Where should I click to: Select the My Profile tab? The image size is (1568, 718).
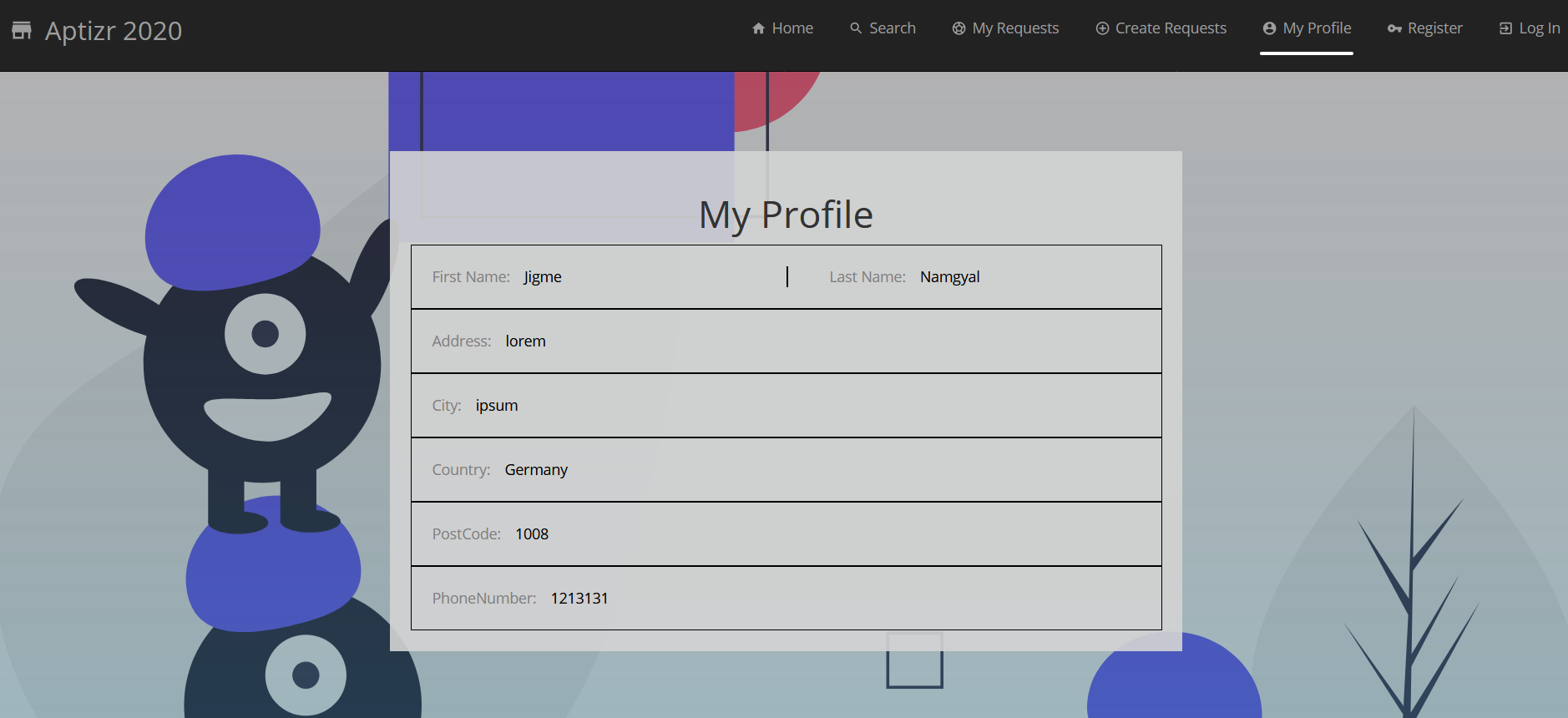(1307, 28)
